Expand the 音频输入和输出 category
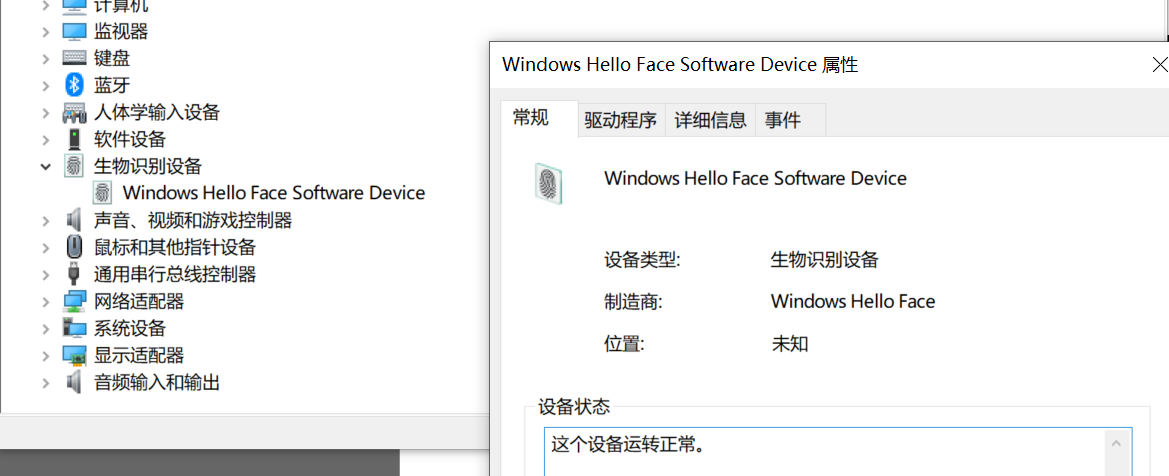The width and height of the screenshot is (1169, 476). click(x=46, y=383)
